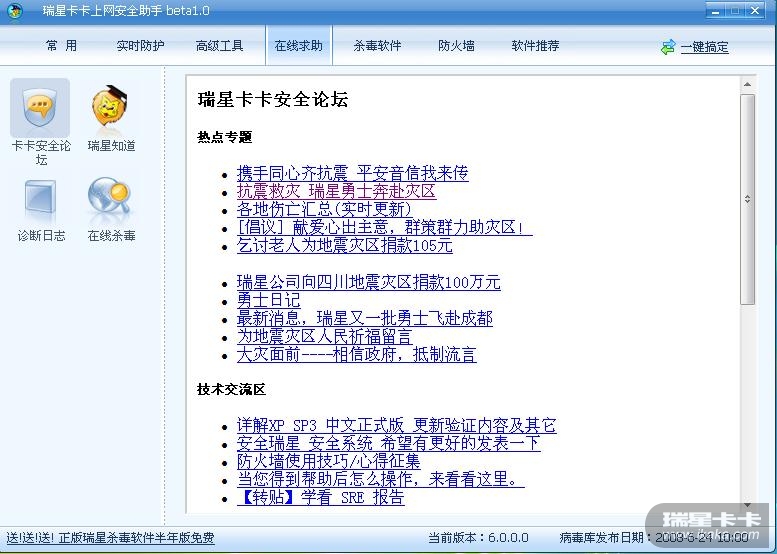The image size is (777, 554).
Task: Open link 瑞星公司向四川地震灾区捐款100万元
Action: 369,282
